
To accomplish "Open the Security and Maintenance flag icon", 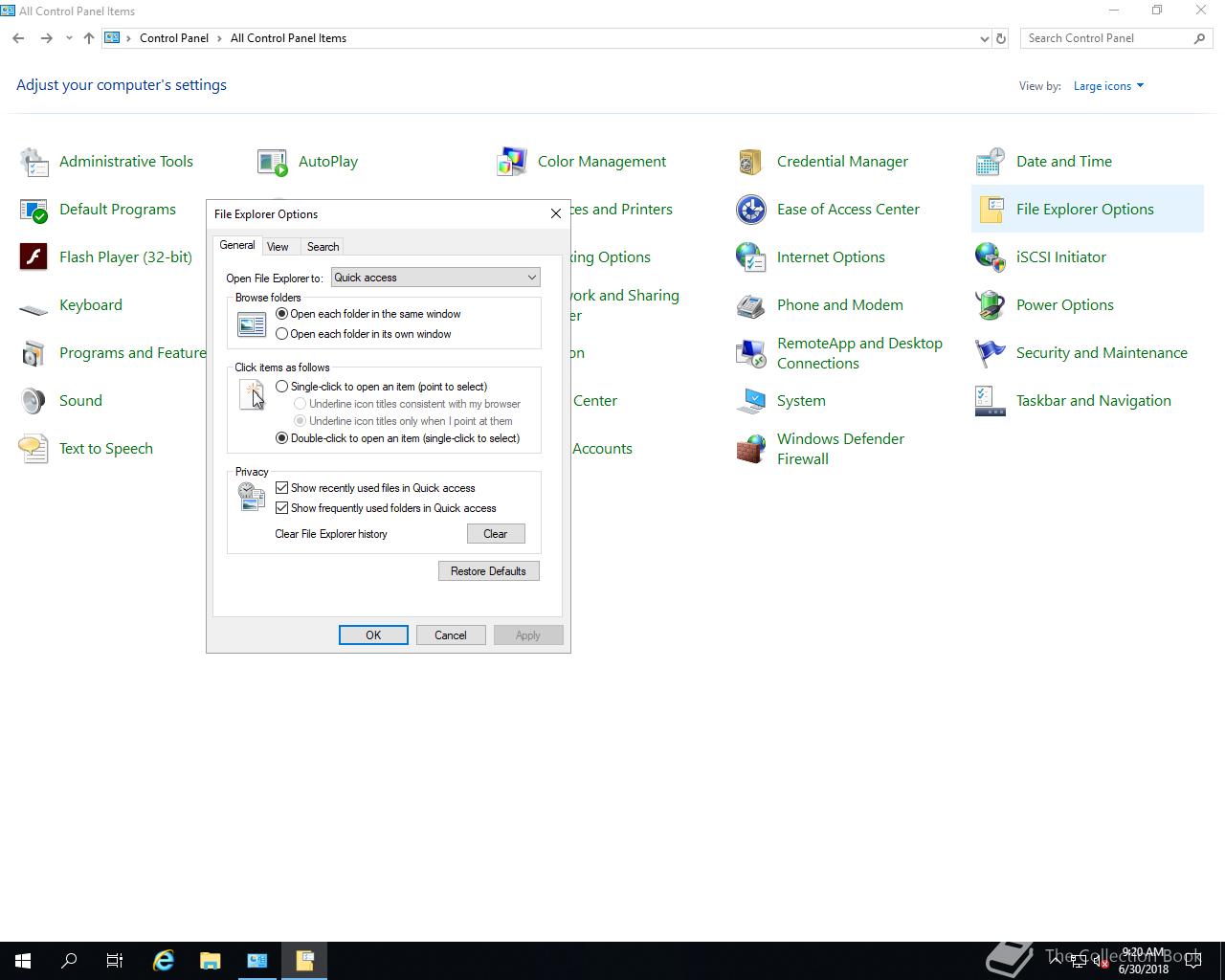I will pyautogui.click(x=991, y=353).
